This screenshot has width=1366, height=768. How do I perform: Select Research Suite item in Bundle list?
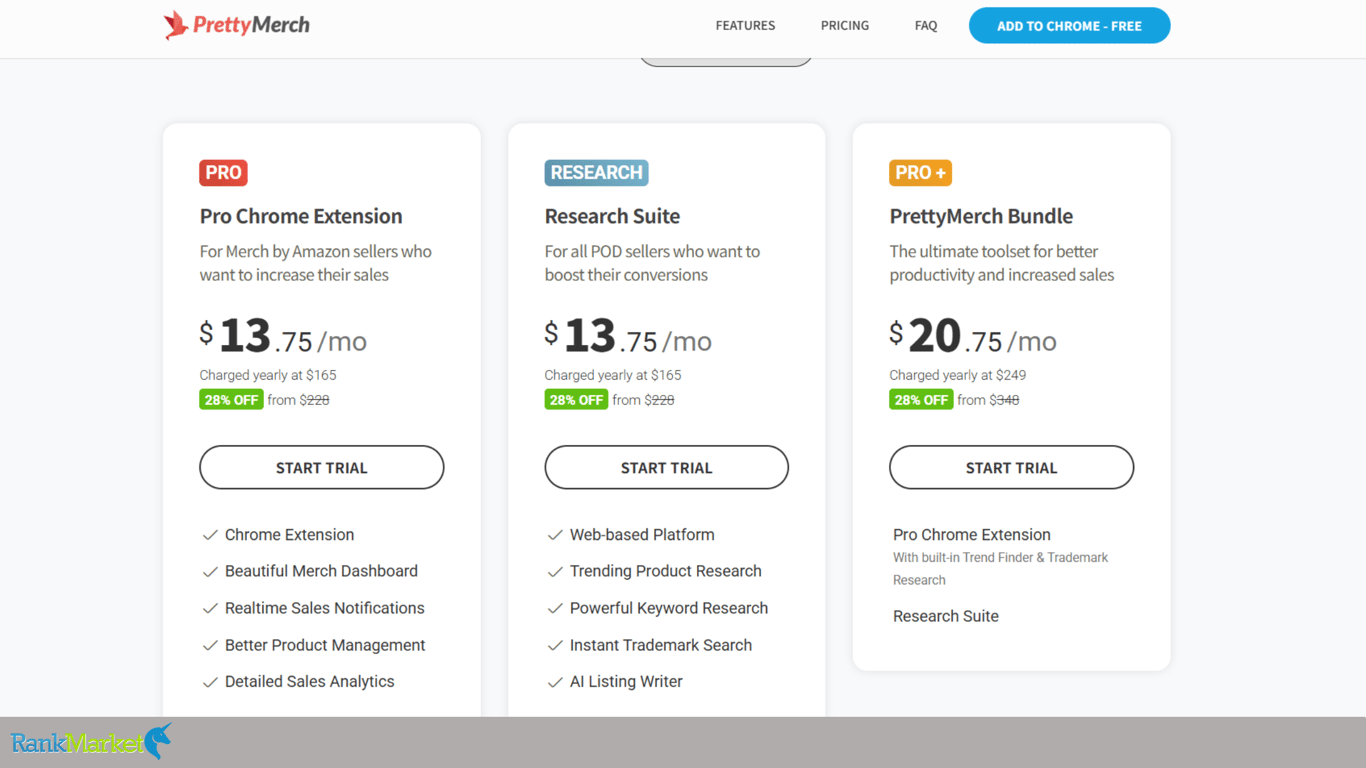coord(946,616)
